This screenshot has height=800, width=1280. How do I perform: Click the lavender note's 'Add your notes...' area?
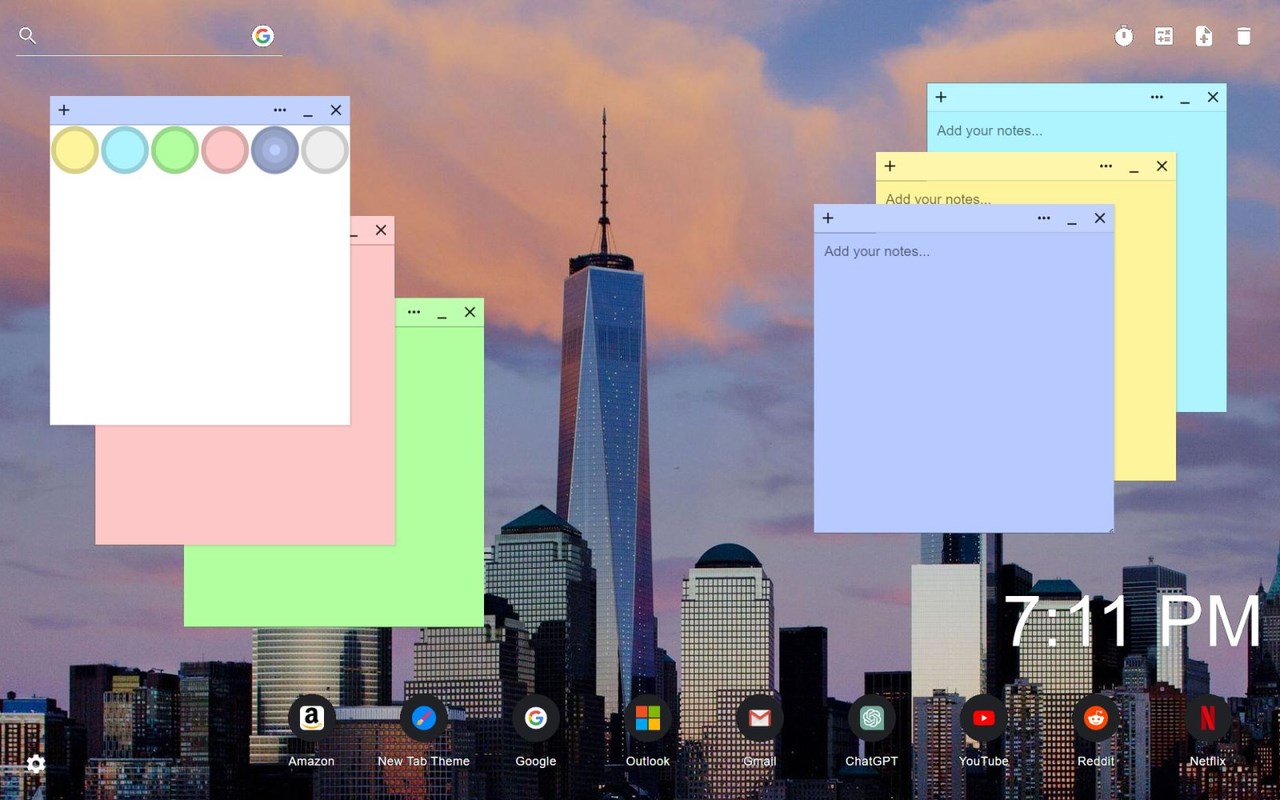[964, 382]
